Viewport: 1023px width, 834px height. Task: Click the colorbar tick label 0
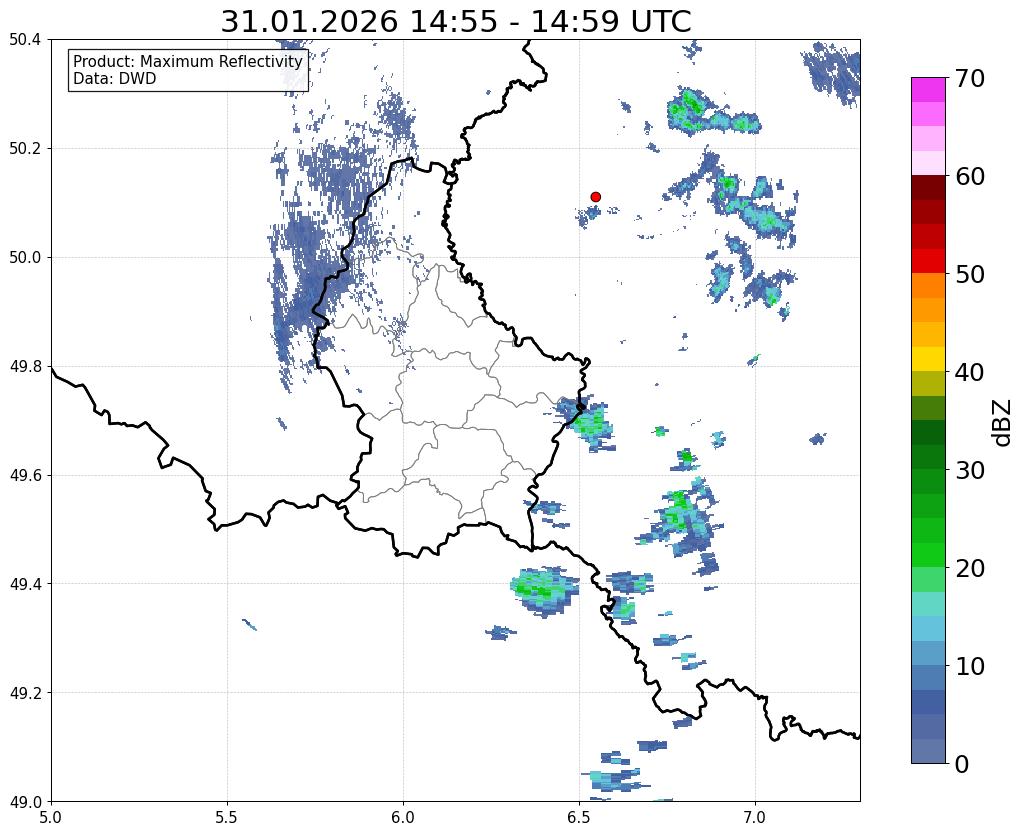coord(962,764)
